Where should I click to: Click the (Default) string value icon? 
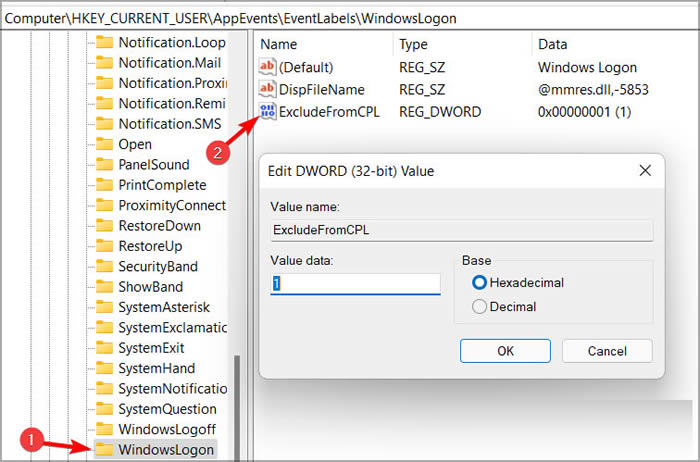(267, 67)
